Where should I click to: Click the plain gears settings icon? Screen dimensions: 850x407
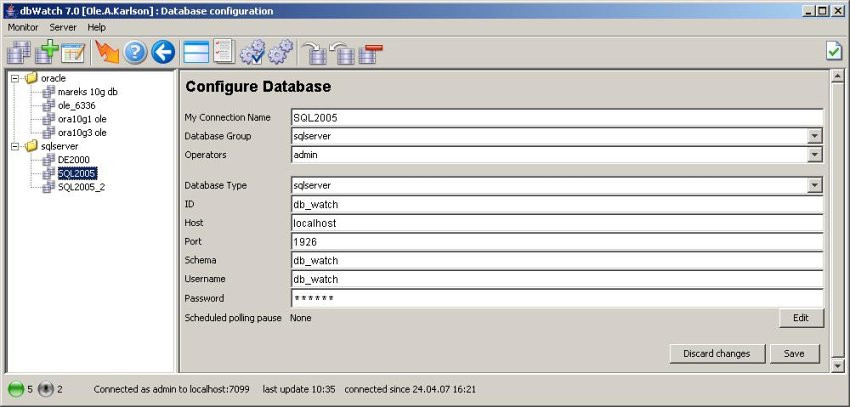[281, 52]
